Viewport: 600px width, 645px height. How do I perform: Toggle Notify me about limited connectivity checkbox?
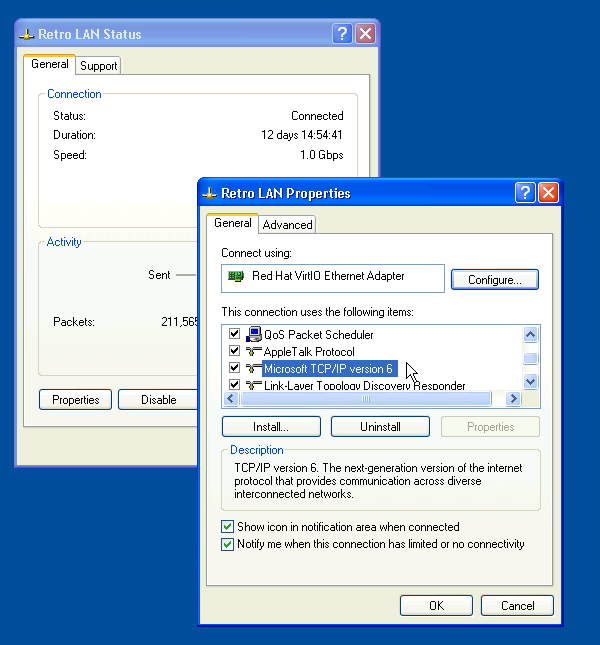pos(227,544)
